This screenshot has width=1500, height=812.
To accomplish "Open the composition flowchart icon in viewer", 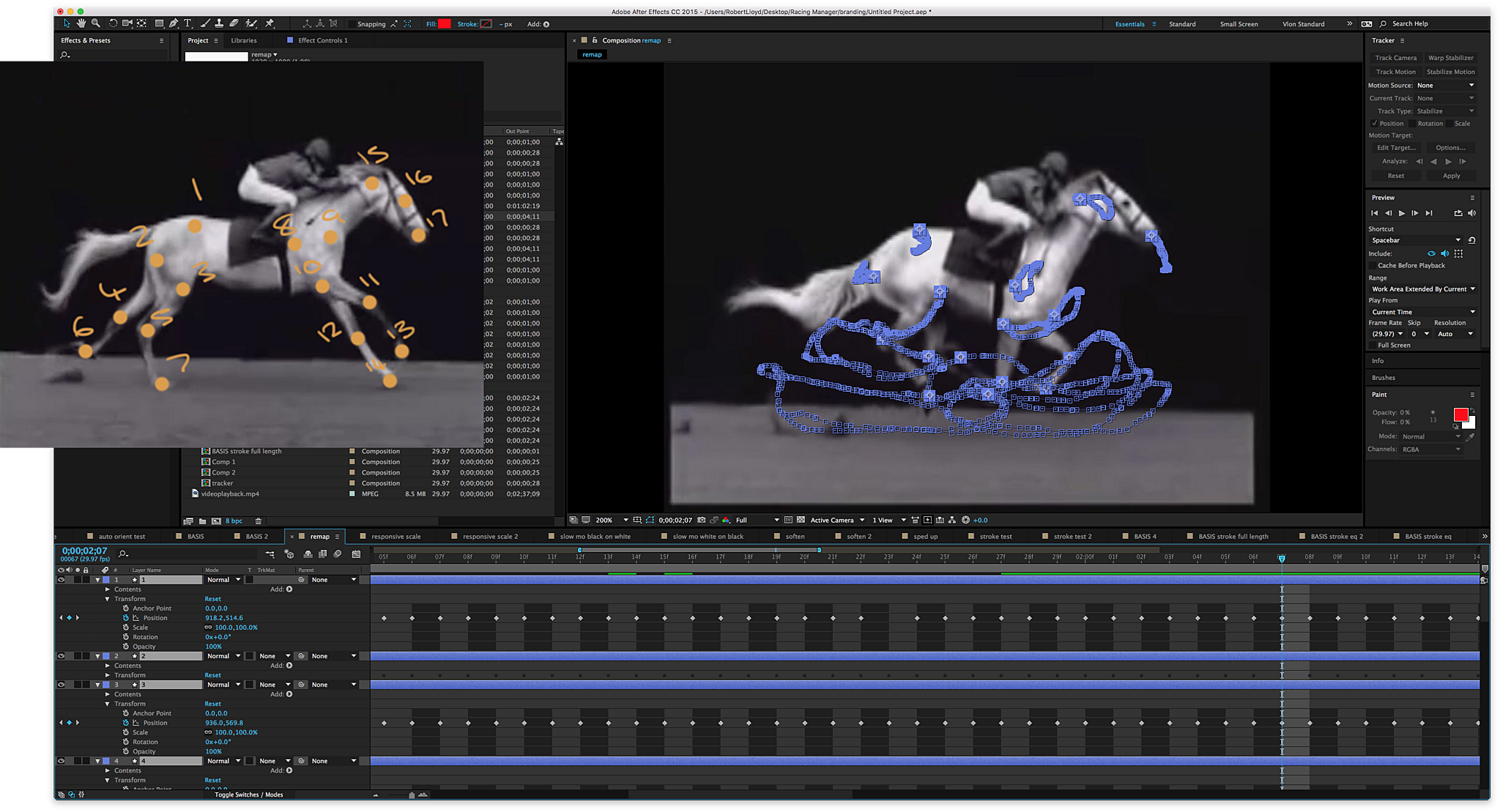I will coord(952,520).
